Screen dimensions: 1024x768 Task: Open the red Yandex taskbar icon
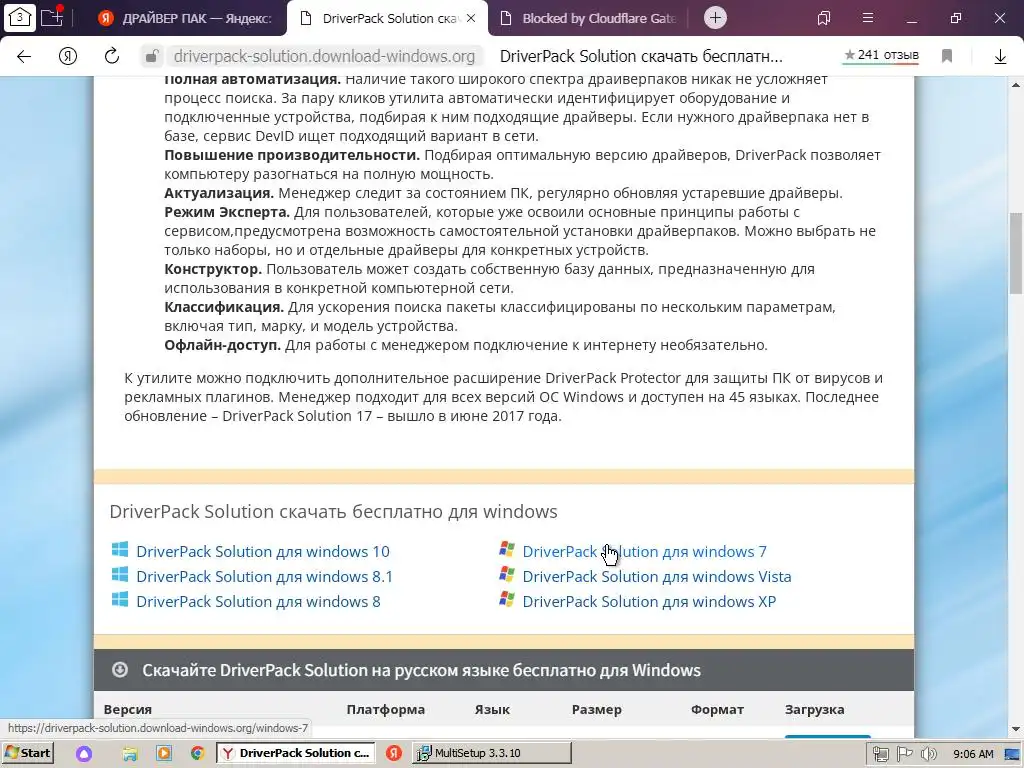(x=394, y=753)
